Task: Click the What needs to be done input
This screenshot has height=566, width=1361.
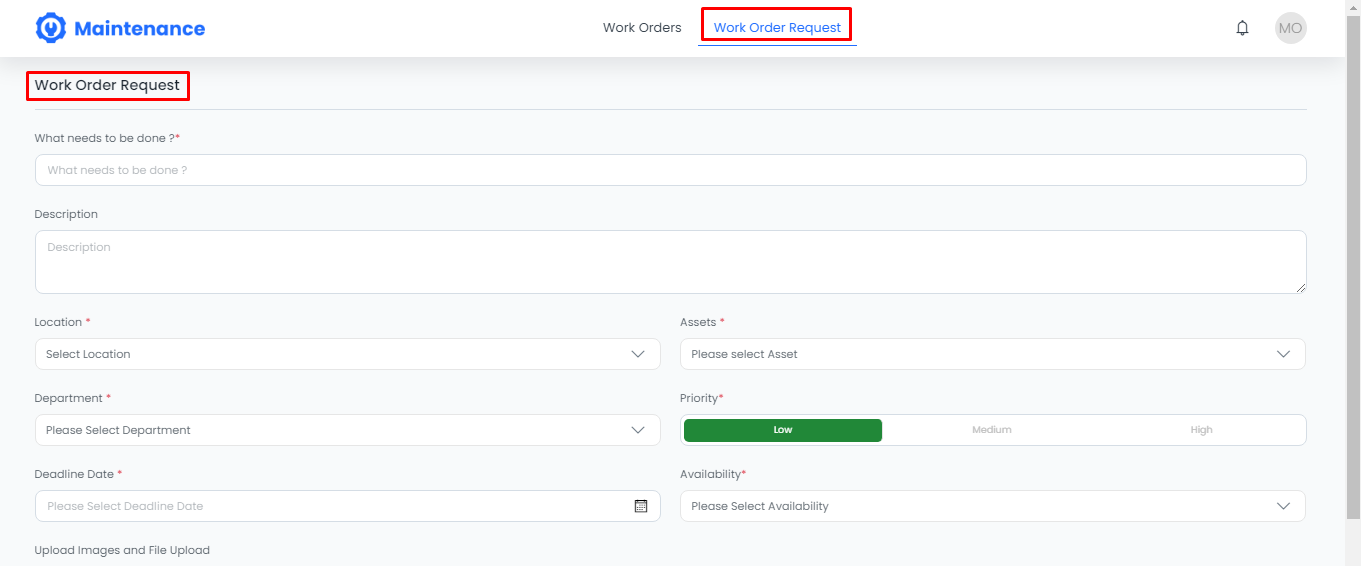Action: [x=670, y=170]
